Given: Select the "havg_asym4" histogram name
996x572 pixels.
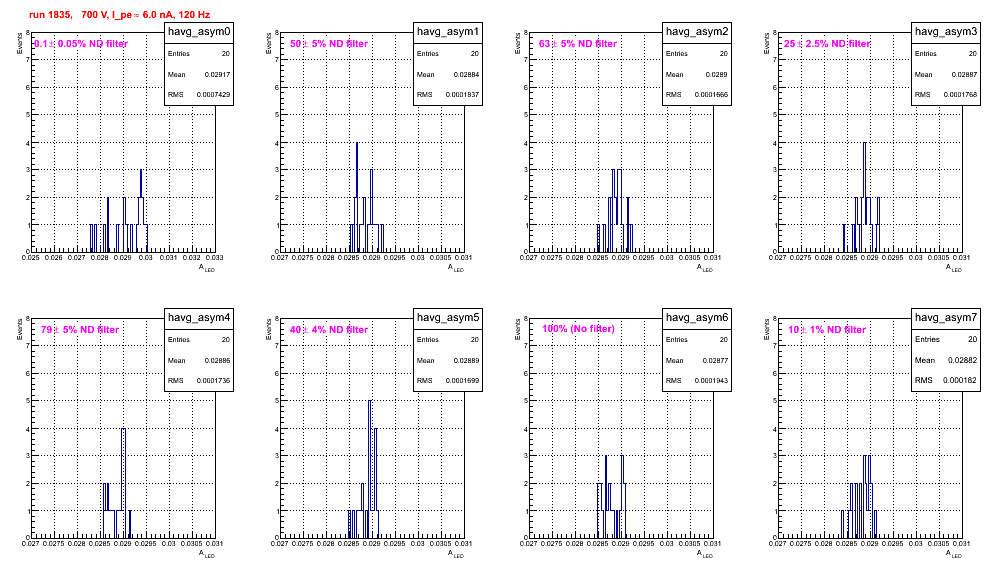Looking at the screenshot, I should coord(199,318).
